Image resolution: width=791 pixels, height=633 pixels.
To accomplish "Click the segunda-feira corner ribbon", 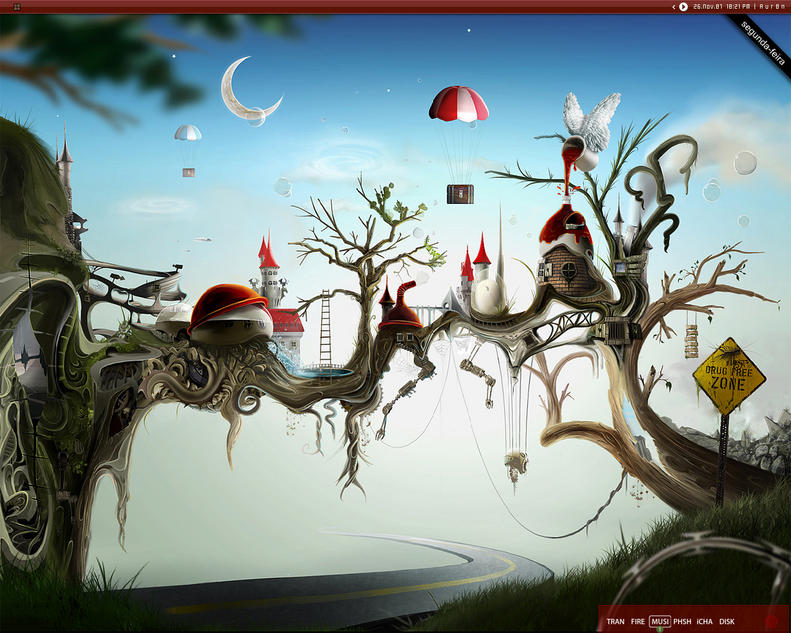I will (x=762, y=43).
